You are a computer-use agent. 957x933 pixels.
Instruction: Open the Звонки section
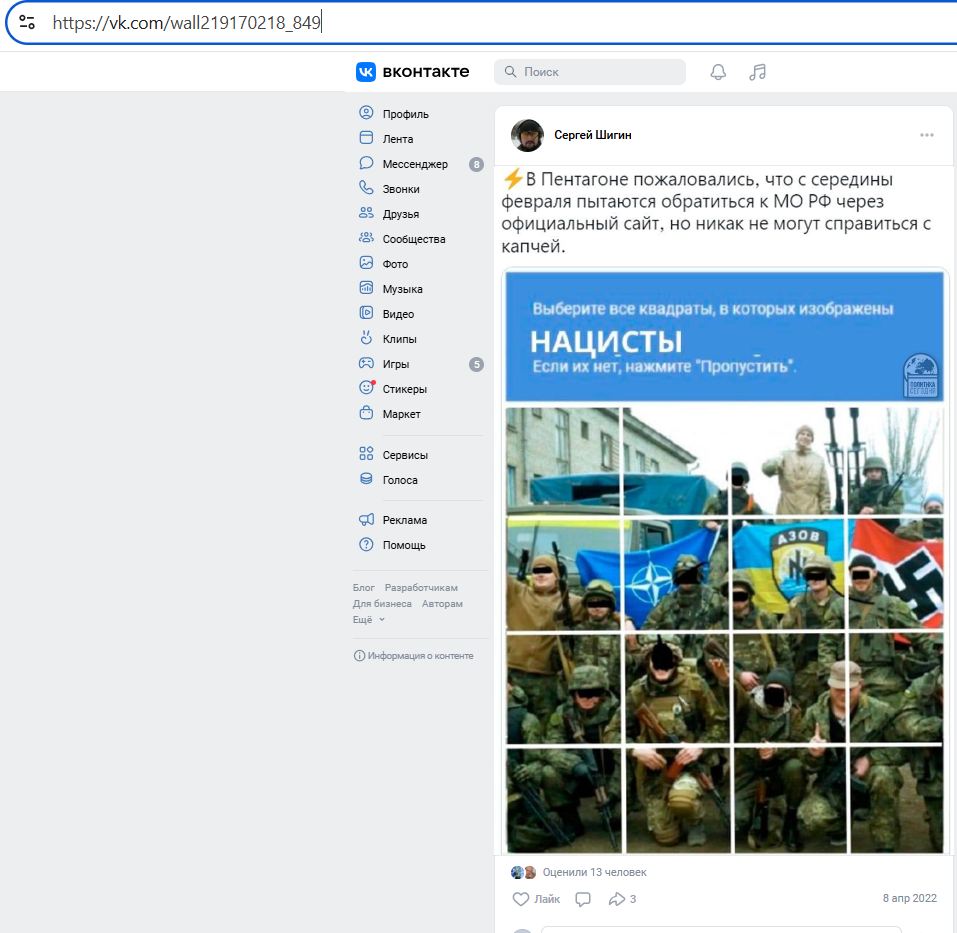[x=398, y=188]
